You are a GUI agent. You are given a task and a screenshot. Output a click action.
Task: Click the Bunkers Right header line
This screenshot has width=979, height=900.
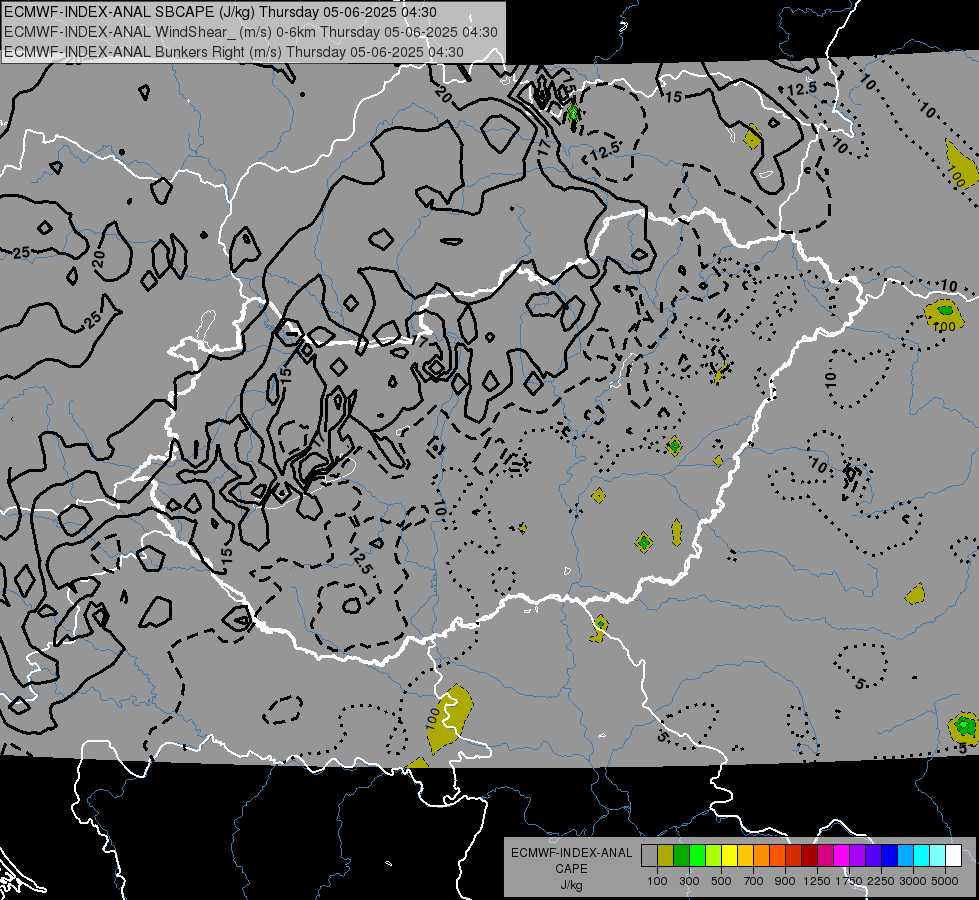[234, 52]
